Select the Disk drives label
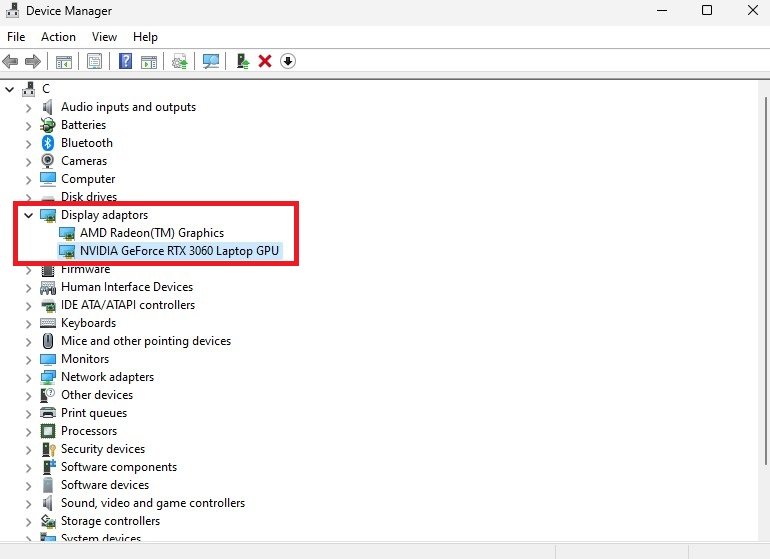The height and width of the screenshot is (559, 770). [x=89, y=196]
